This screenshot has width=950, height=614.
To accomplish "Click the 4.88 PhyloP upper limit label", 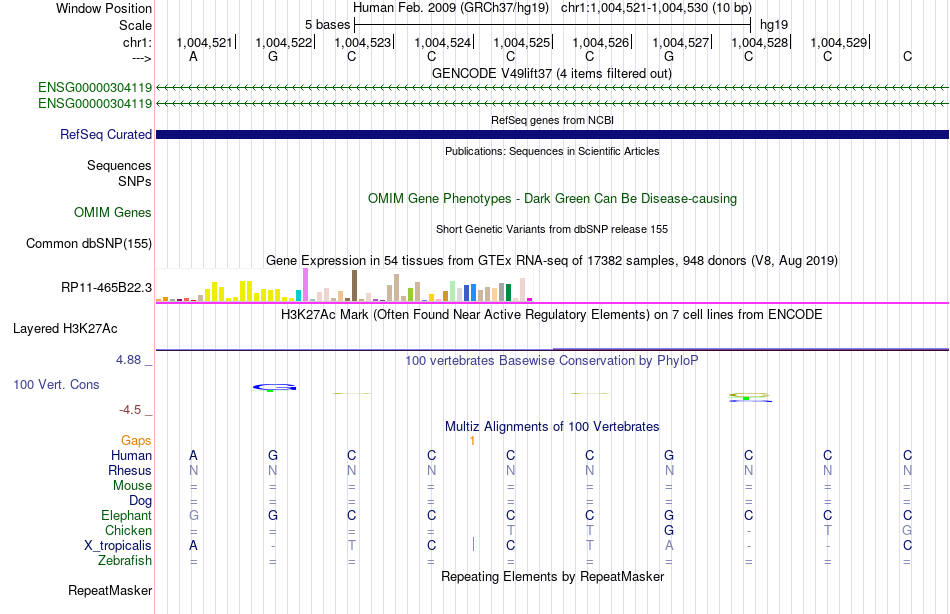I will (128, 360).
